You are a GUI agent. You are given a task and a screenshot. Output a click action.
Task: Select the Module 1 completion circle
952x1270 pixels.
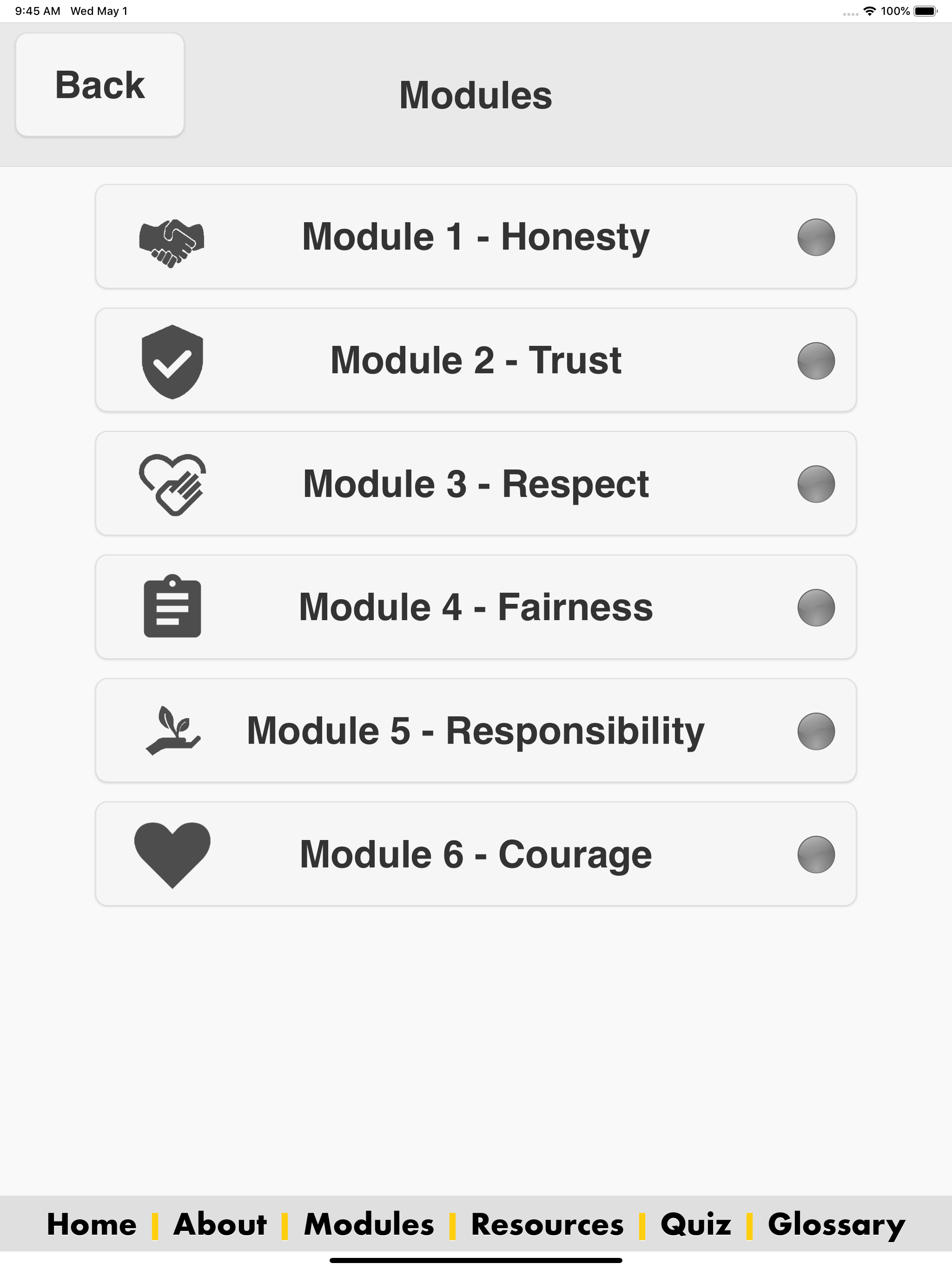816,237
